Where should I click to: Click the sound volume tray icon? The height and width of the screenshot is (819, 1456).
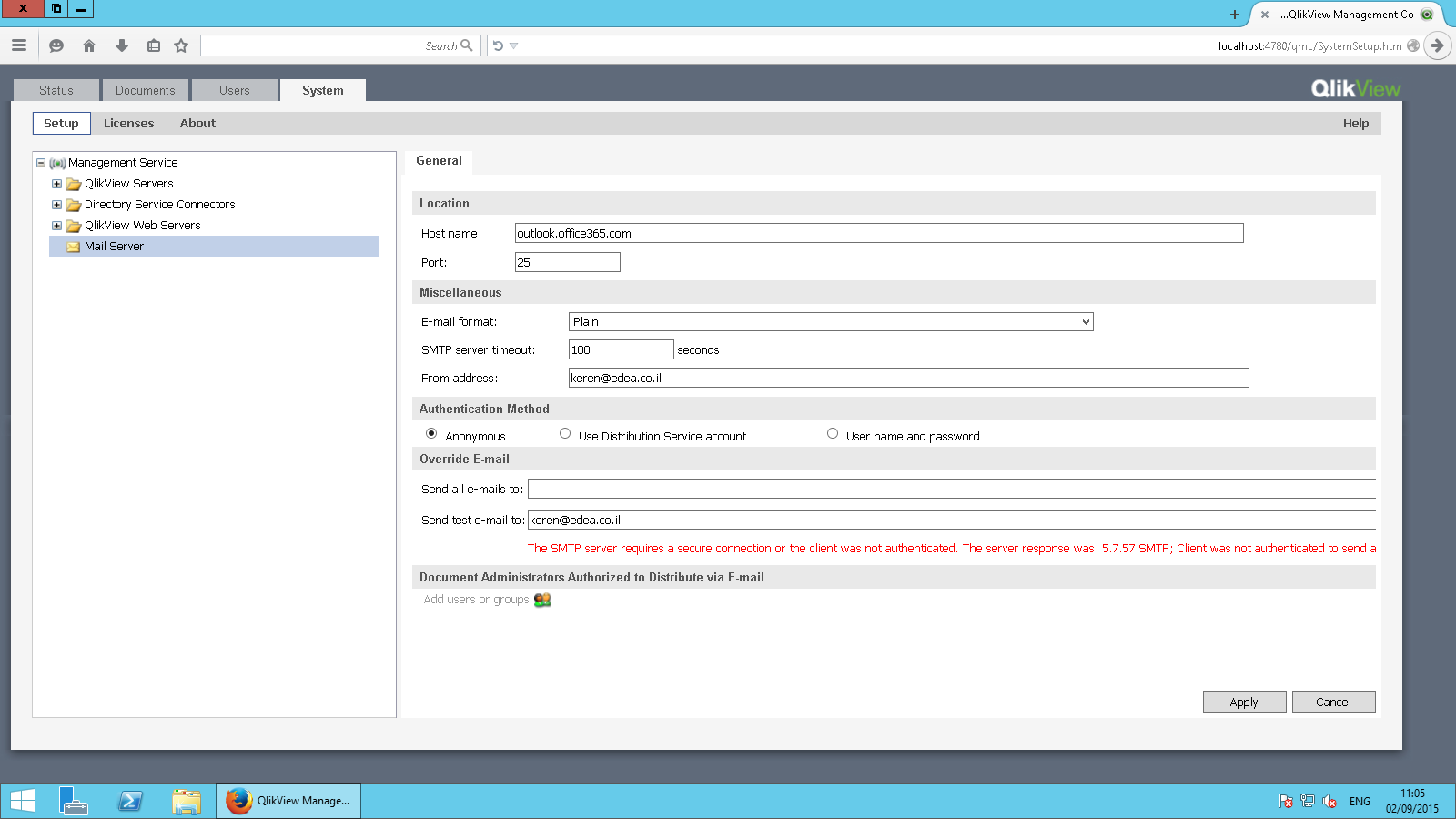coord(1330,801)
